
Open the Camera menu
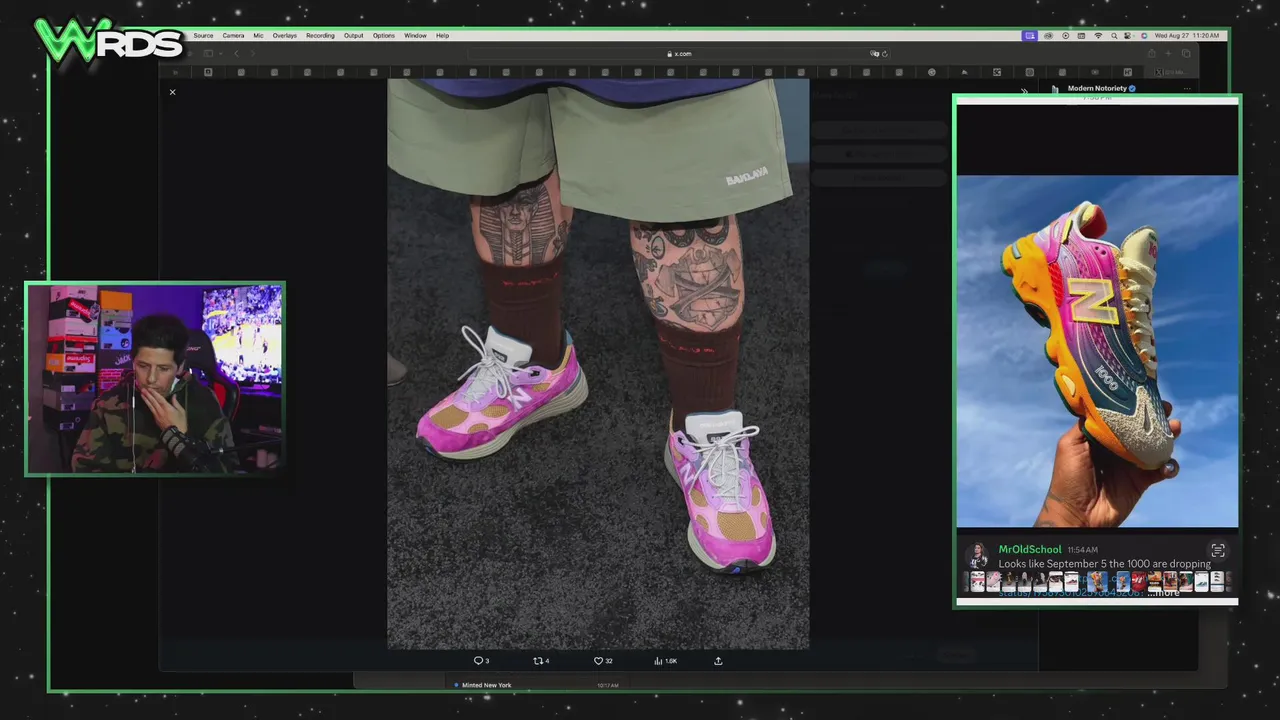pyautogui.click(x=233, y=36)
